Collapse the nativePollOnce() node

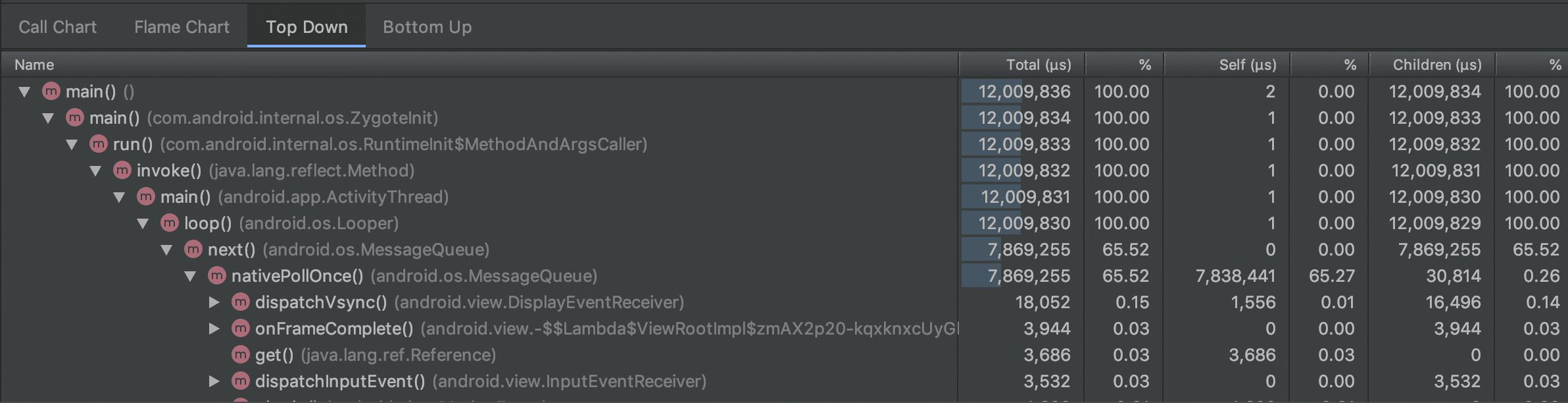[x=190, y=276]
